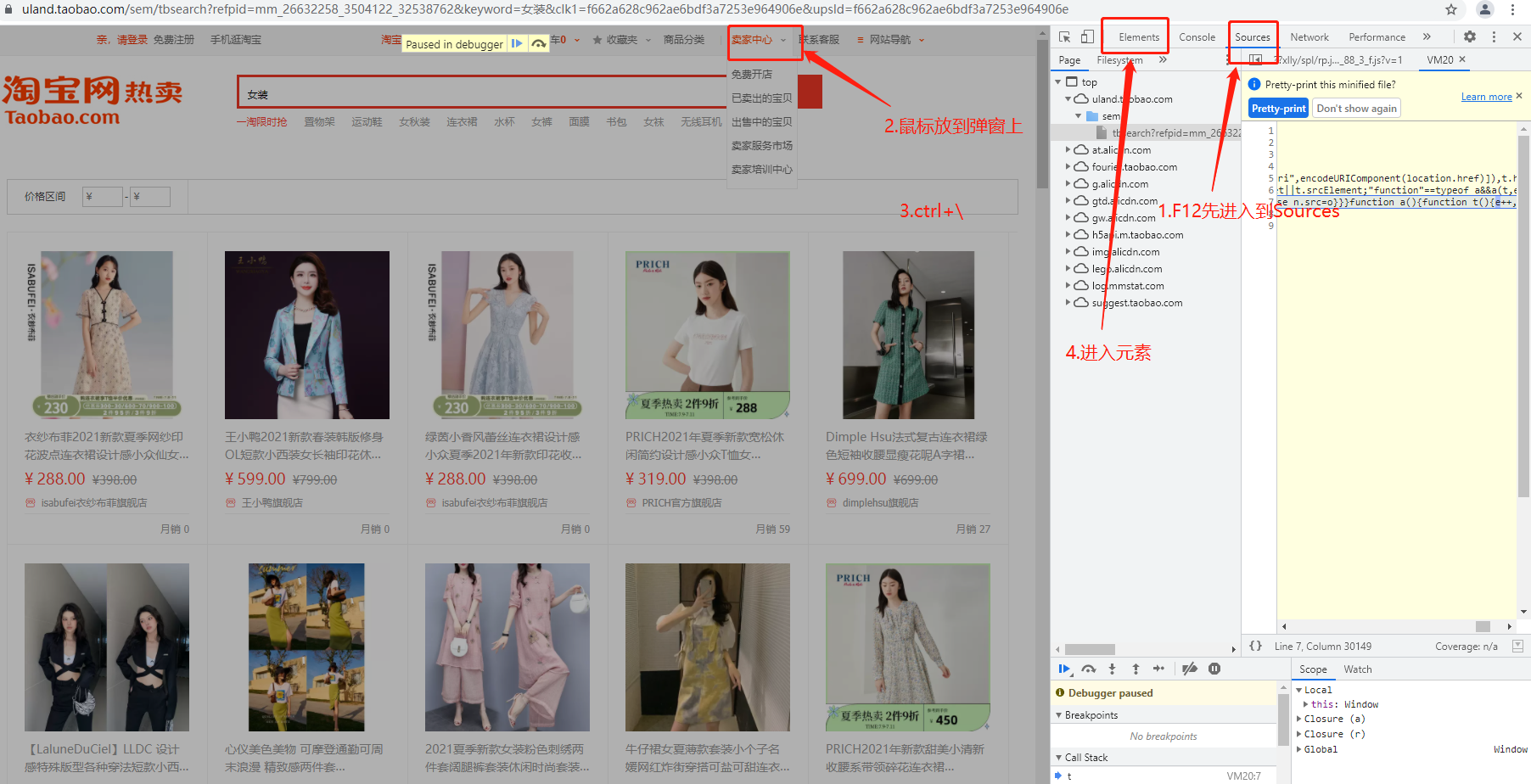Screen dimensions: 1531x784
Task: Open Chrome profile avatar
Action: [x=1485, y=9]
